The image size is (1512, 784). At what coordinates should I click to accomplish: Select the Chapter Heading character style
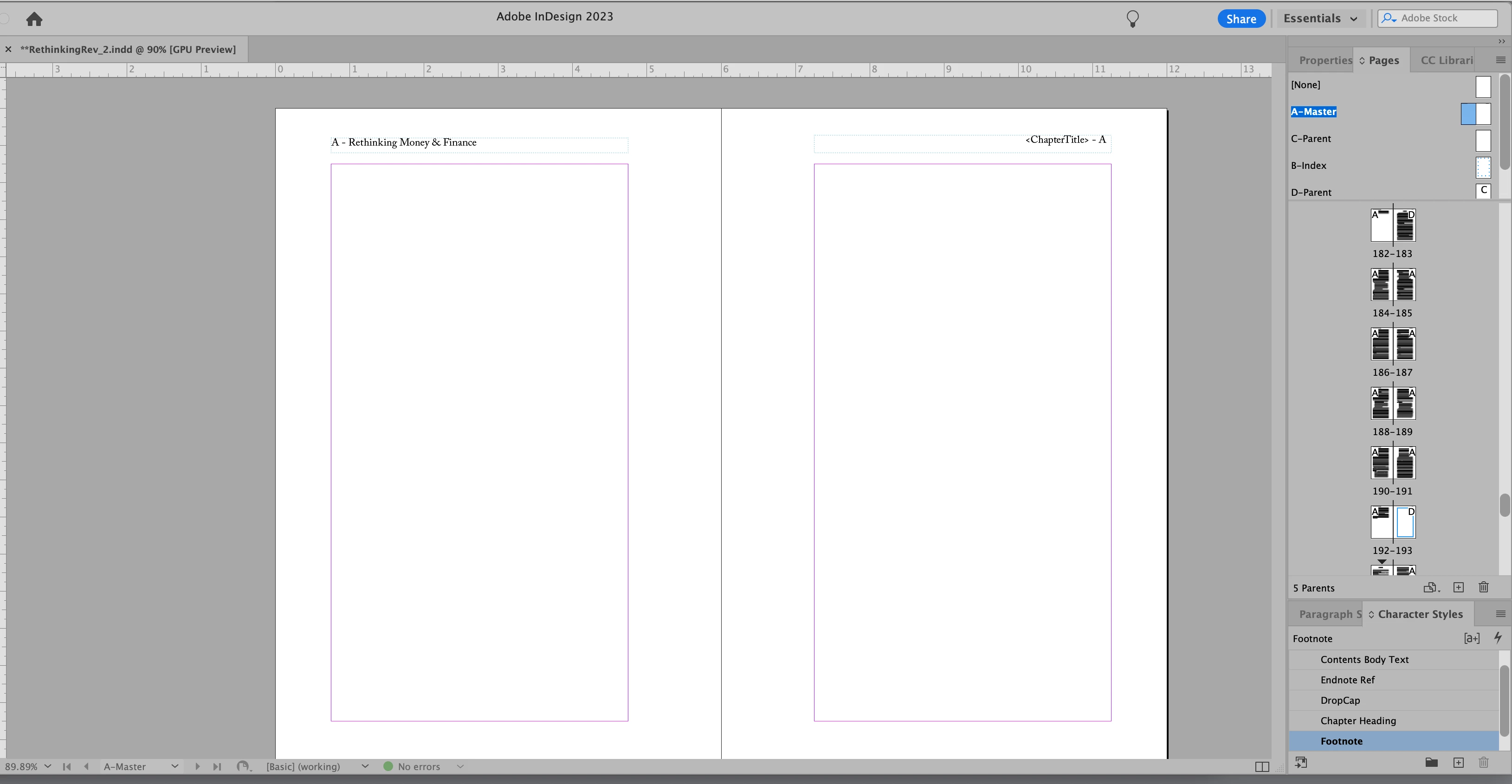[x=1357, y=720]
